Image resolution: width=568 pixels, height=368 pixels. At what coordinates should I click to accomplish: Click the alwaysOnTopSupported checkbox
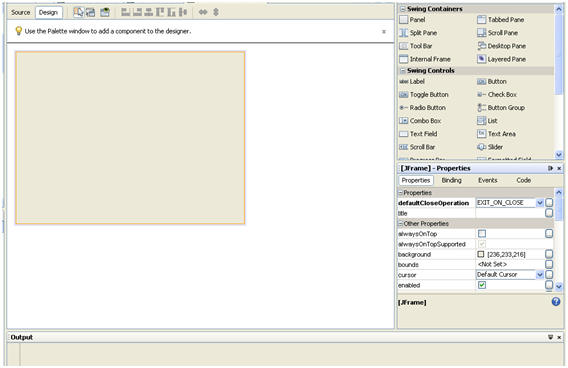(482, 244)
